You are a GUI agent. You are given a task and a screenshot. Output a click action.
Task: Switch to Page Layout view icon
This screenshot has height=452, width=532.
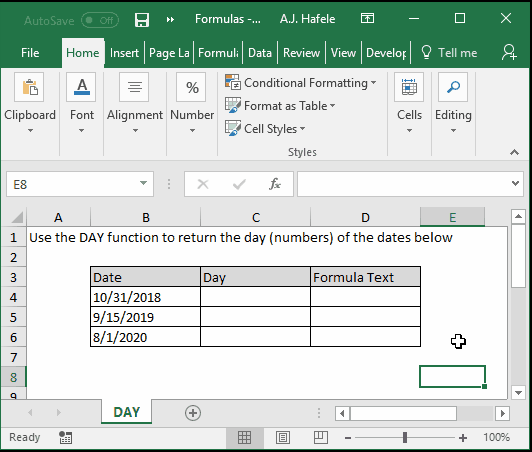click(283, 438)
